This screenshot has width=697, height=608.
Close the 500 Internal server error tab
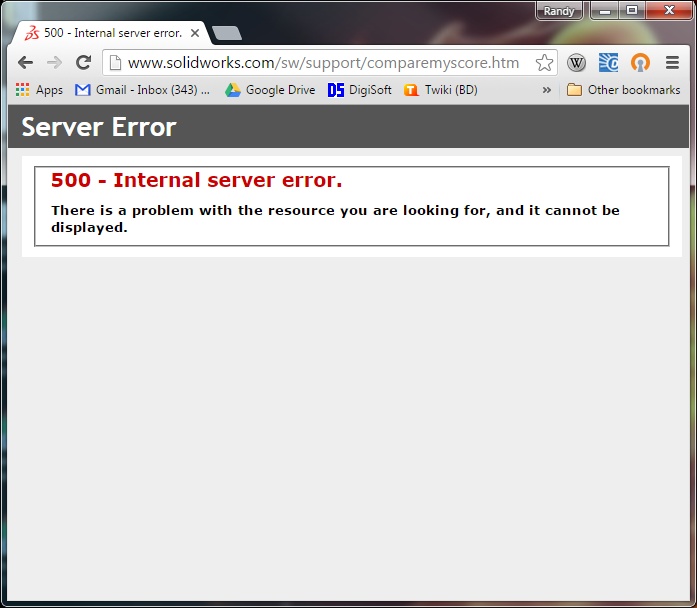click(x=195, y=33)
